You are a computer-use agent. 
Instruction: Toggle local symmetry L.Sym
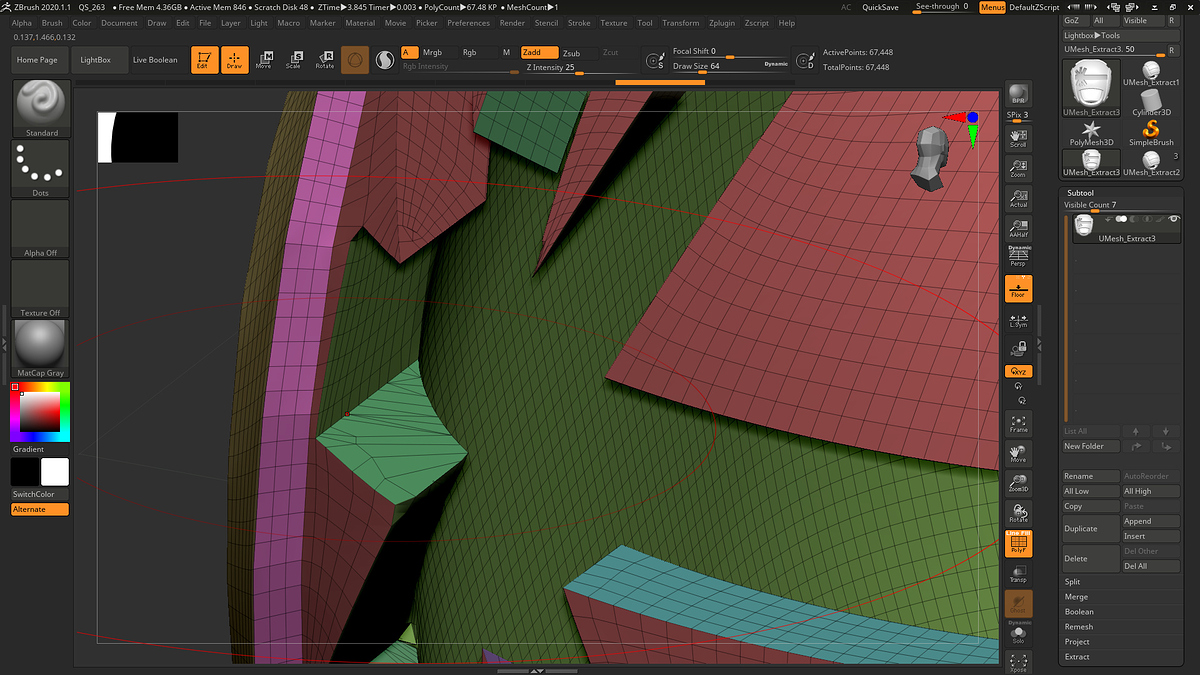(1018, 319)
